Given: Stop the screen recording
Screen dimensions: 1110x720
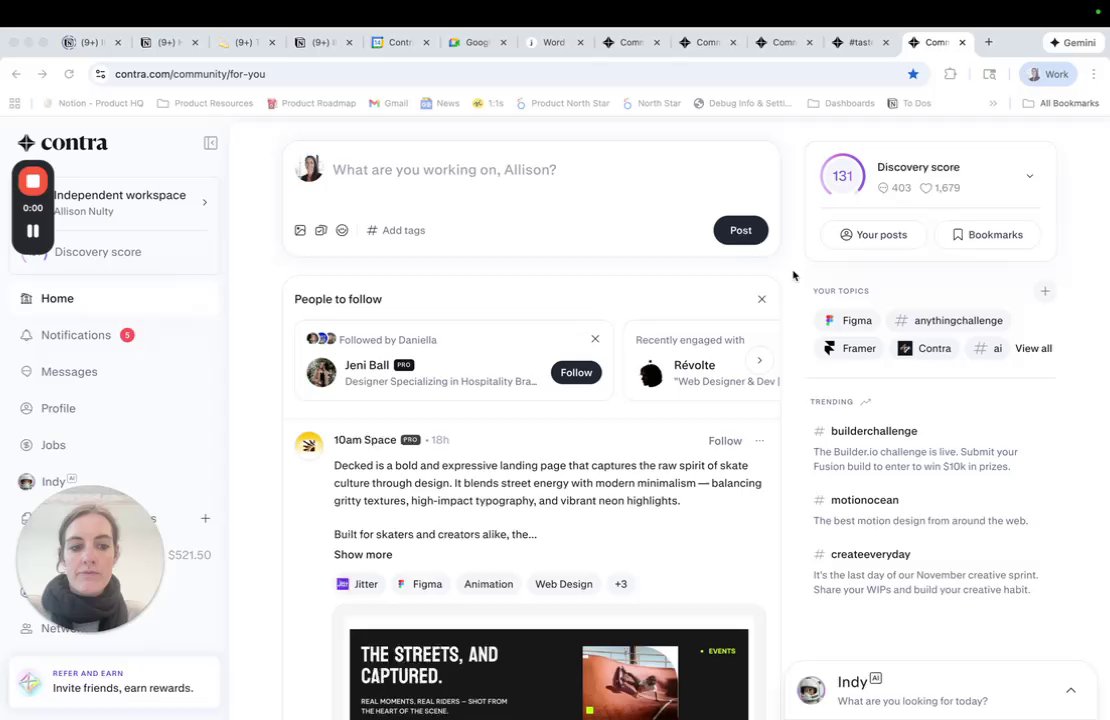Looking at the screenshot, I should tap(33, 181).
